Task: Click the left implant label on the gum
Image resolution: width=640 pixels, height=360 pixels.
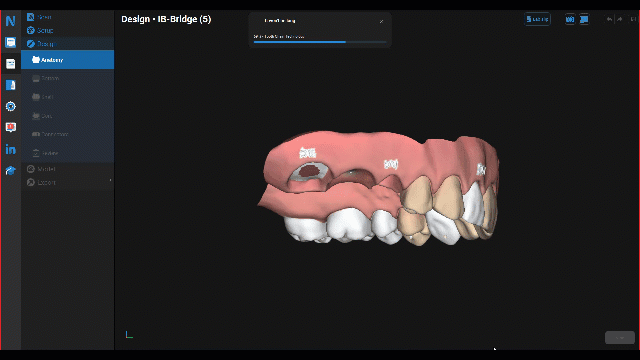Action: pos(307,153)
